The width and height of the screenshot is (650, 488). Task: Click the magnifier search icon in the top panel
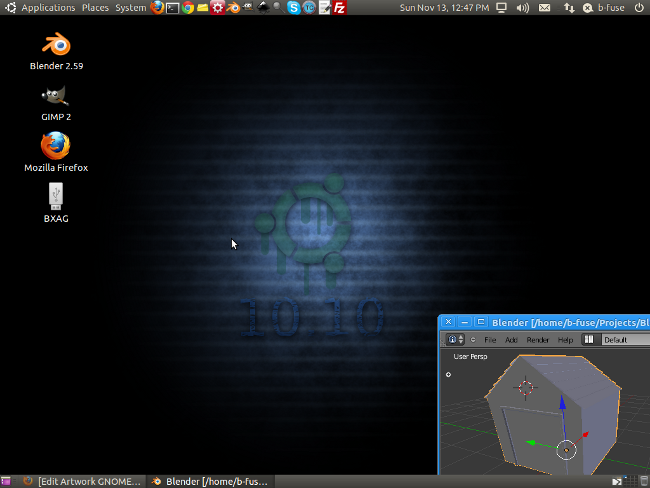[278, 7]
